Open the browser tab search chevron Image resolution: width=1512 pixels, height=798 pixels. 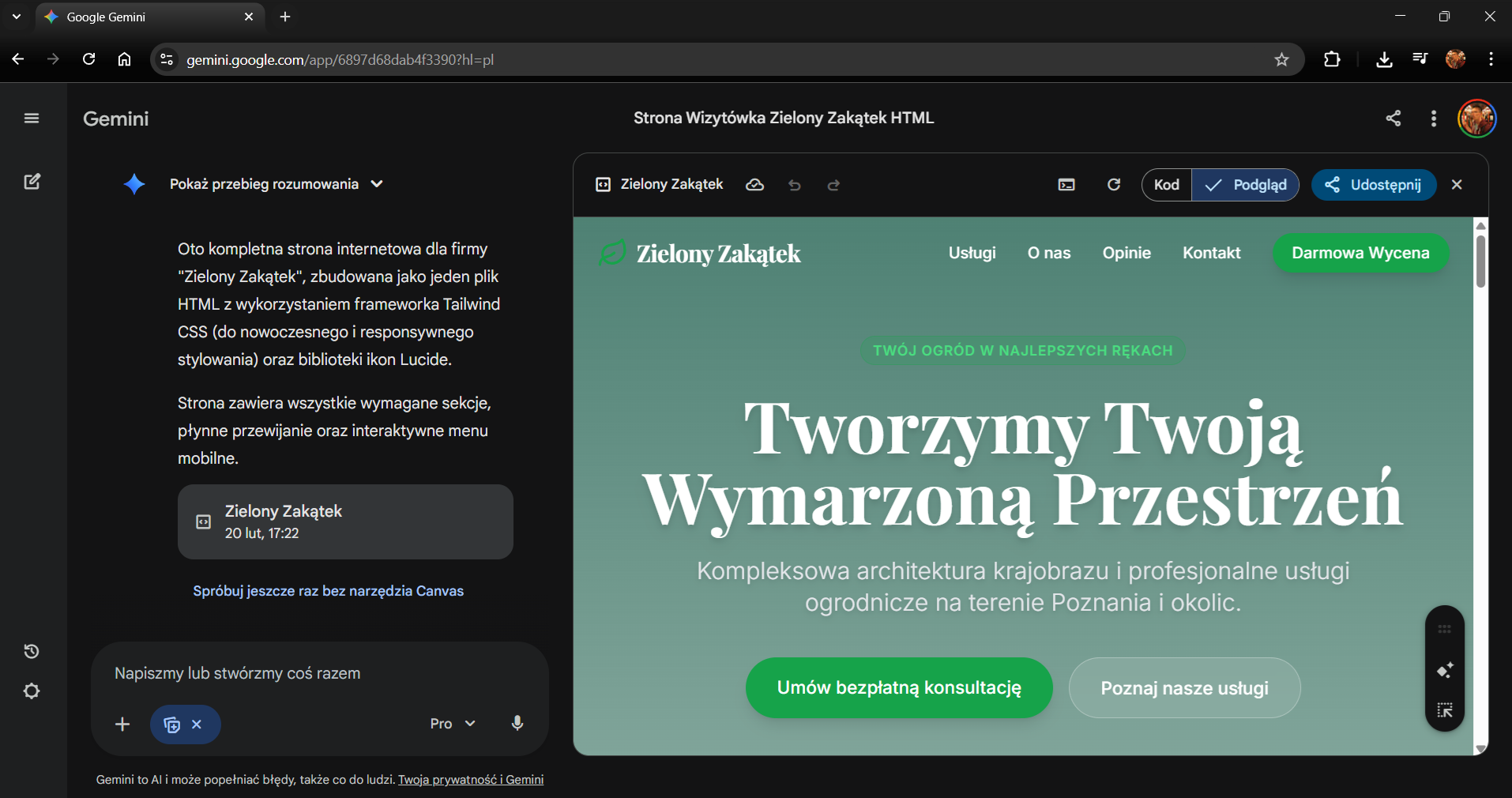(16, 16)
